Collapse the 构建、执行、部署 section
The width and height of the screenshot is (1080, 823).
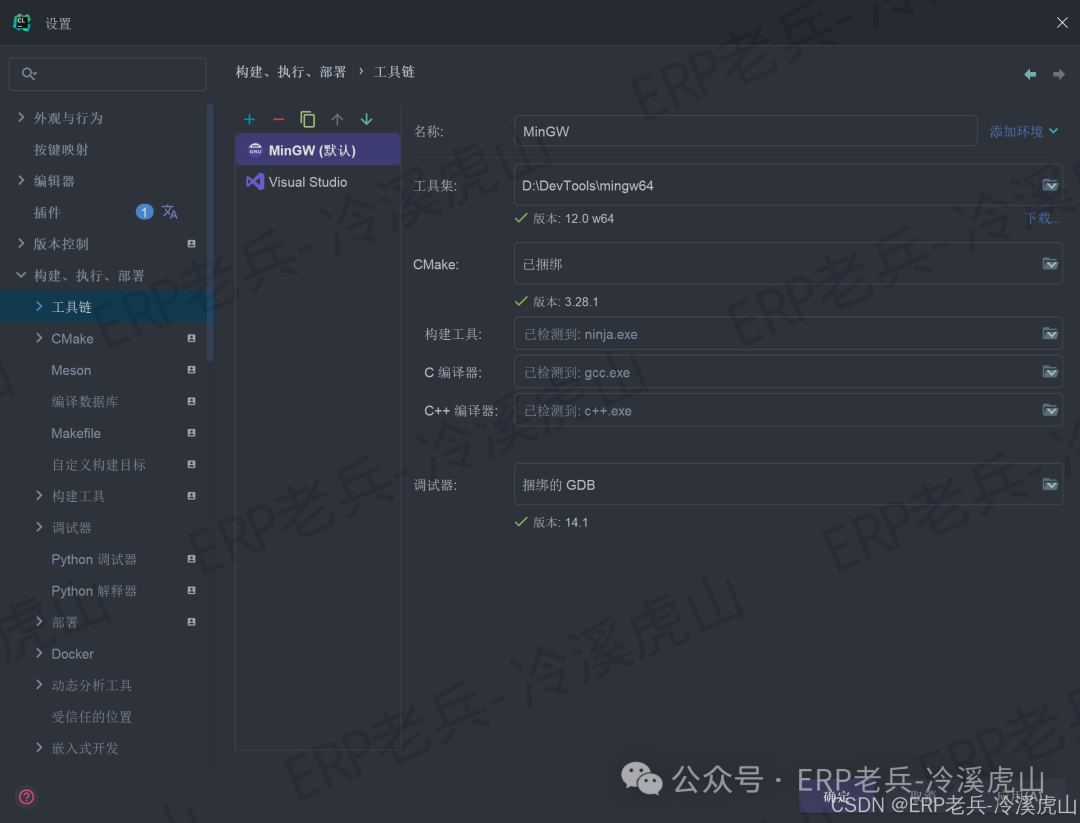pyautogui.click(x=21, y=275)
